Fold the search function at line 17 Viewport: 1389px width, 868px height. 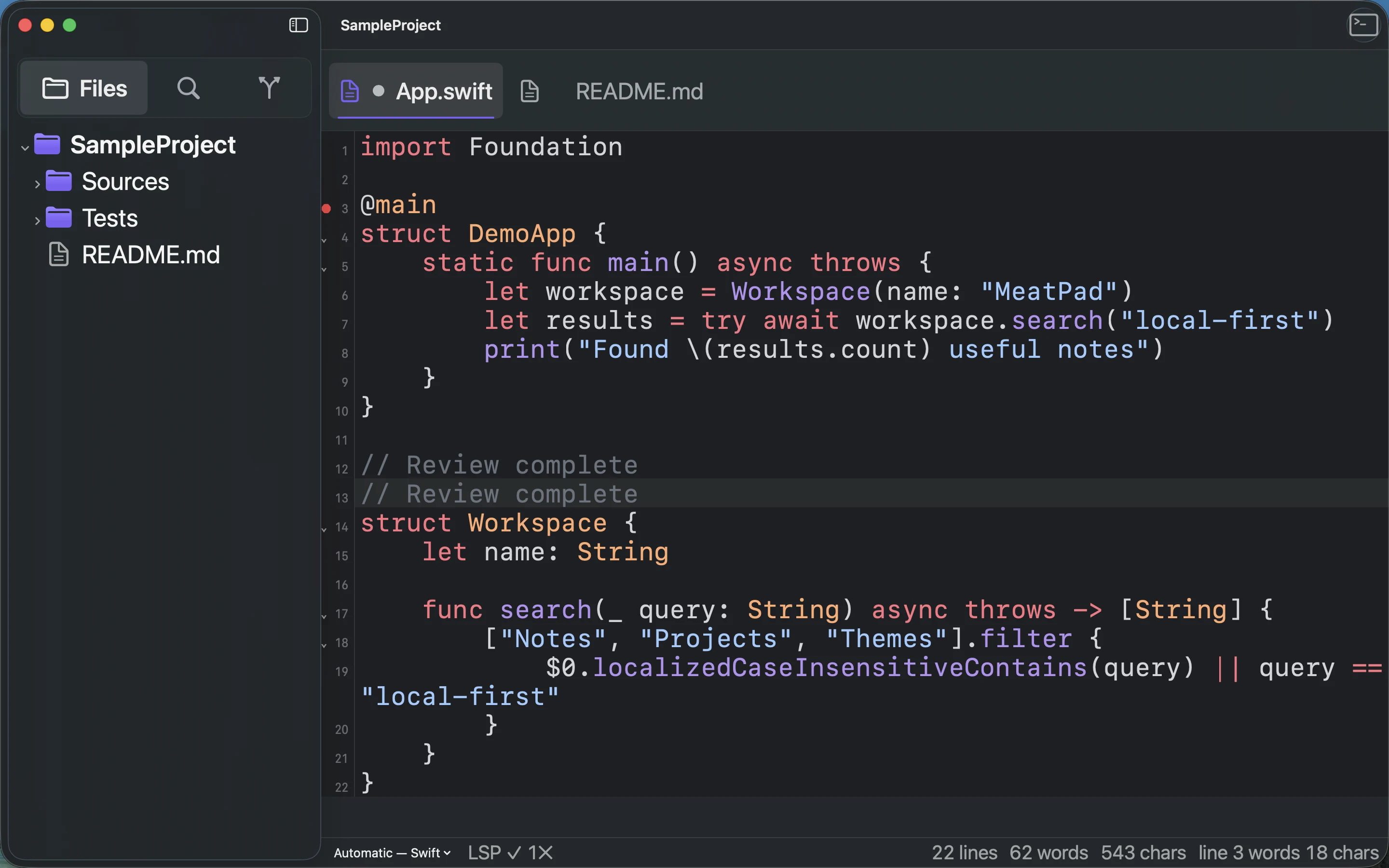(324, 617)
